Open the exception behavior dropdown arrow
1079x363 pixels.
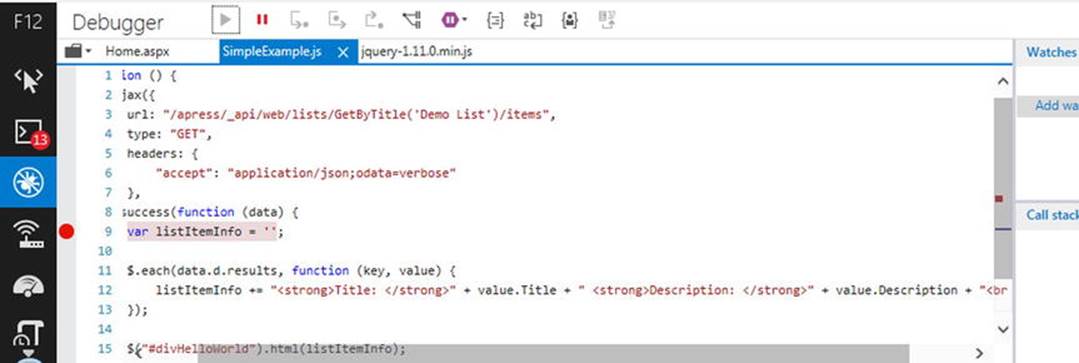pos(464,20)
